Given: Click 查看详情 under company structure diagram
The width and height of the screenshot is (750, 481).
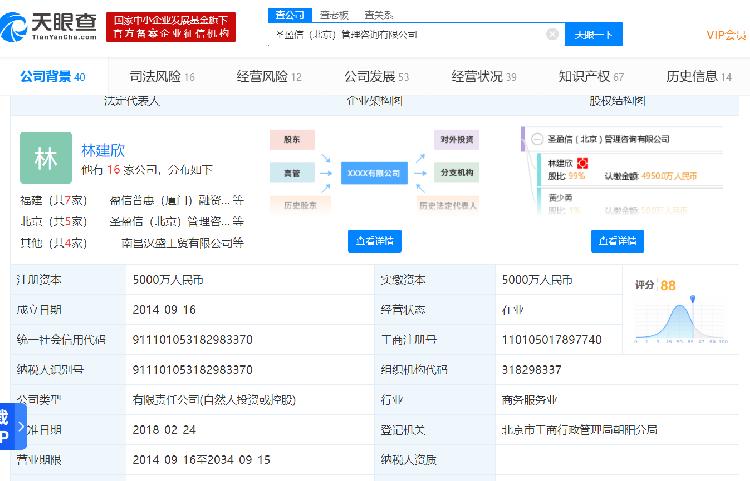Looking at the screenshot, I should [x=375, y=241].
